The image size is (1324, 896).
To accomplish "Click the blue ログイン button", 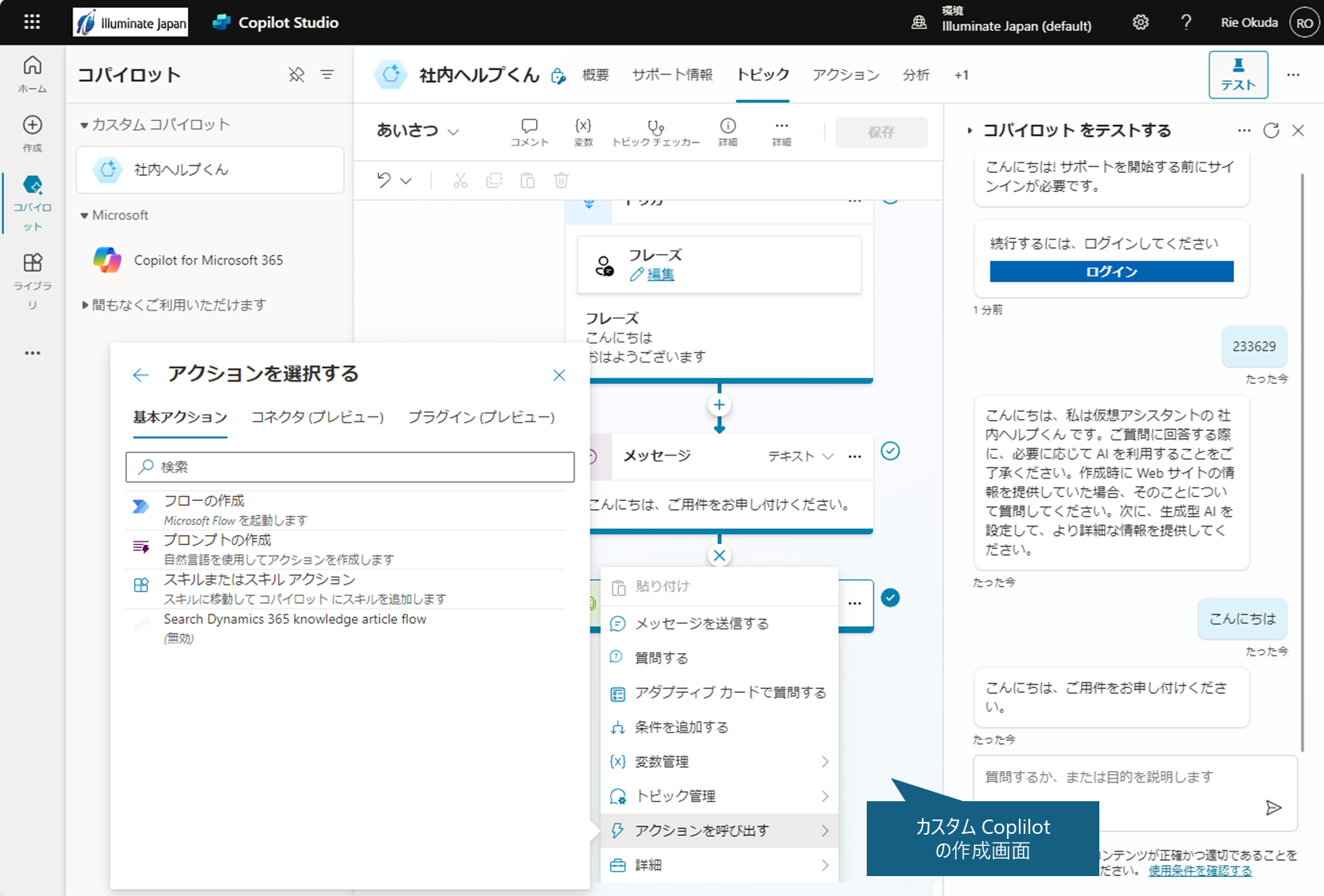I will pyautogui.click(x=1111, y=272).
